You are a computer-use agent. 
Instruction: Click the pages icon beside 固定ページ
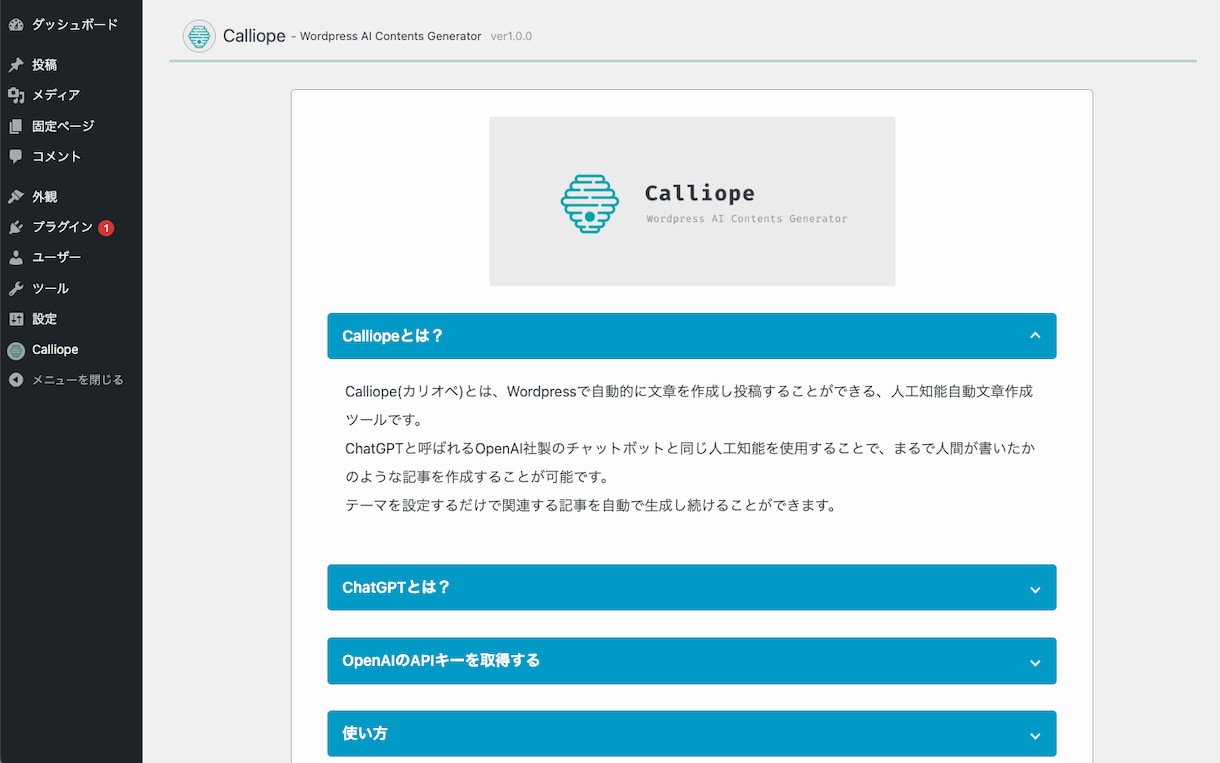pyautogui.click(x=16, y=126)
